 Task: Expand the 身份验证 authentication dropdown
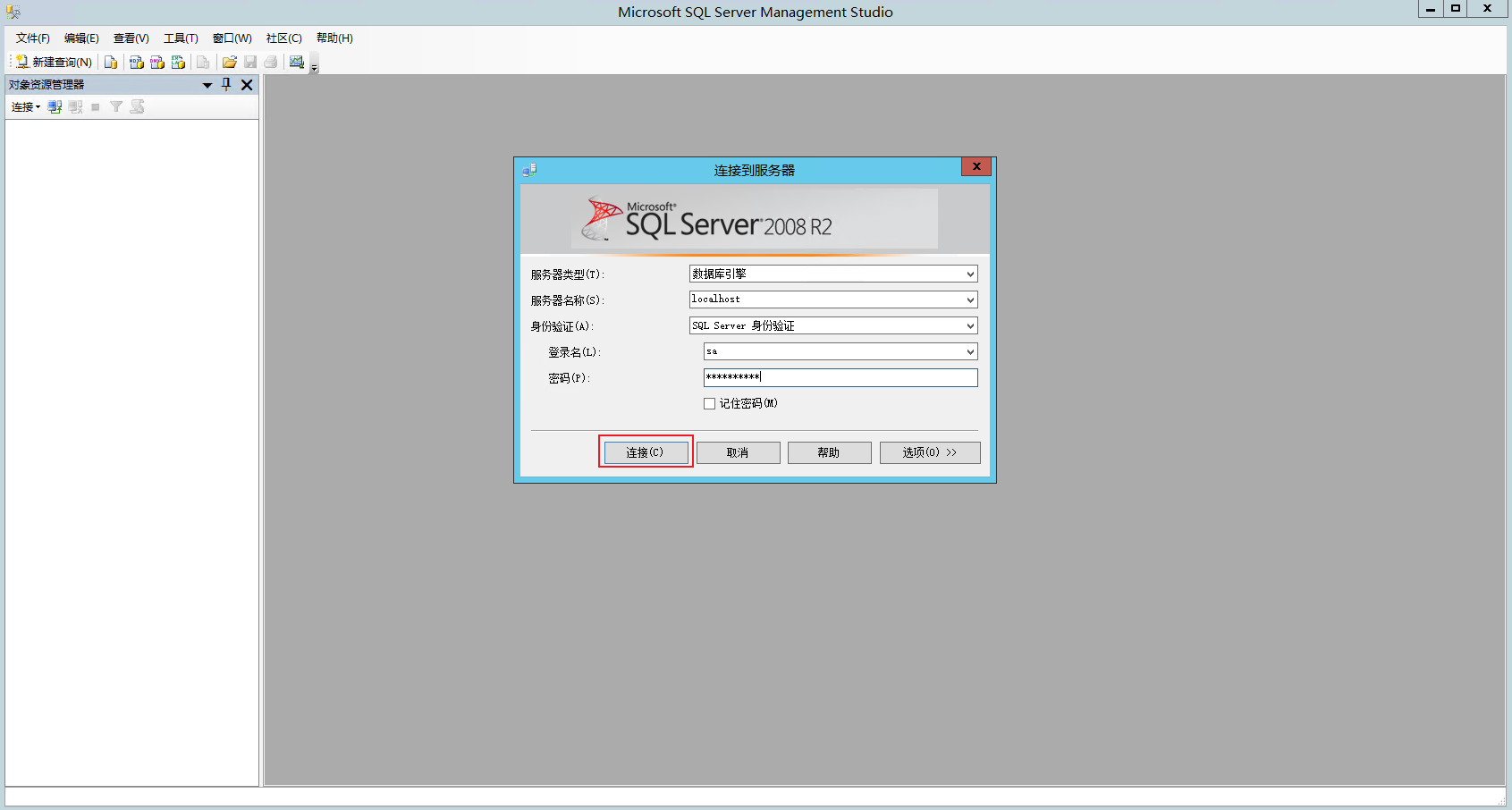[x=970, y=325]
